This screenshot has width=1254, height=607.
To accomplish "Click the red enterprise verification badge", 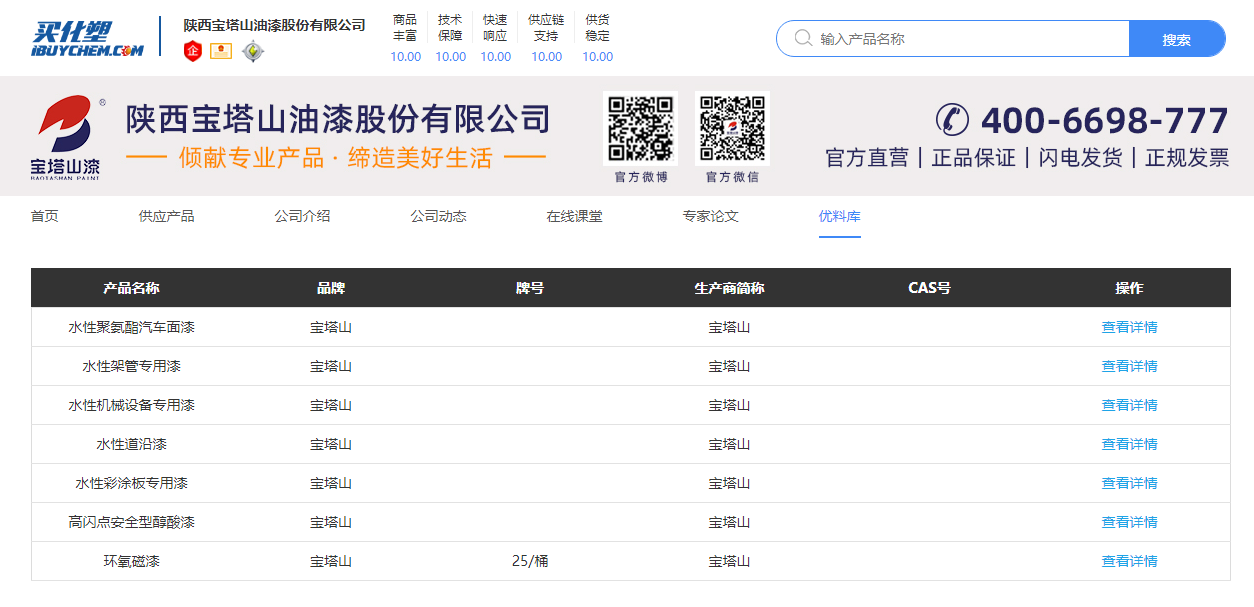I will [x=193, y=51].
